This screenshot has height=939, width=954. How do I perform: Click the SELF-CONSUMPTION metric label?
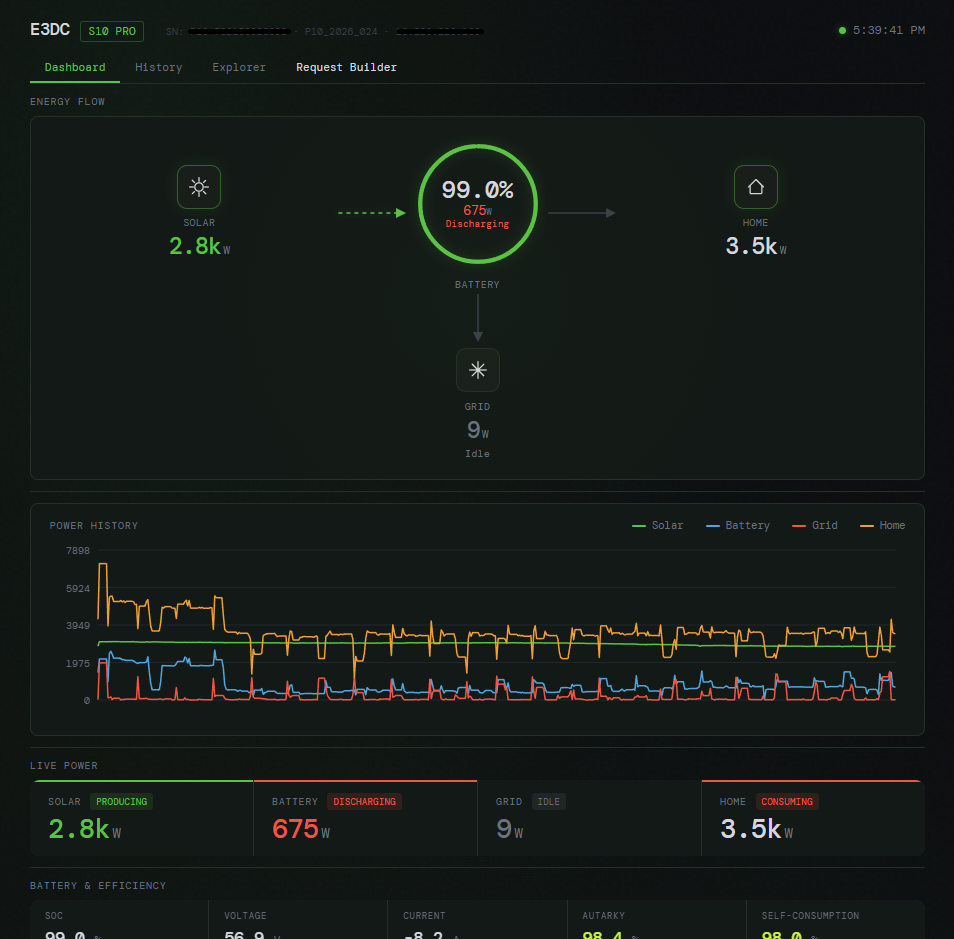coord(810,916)
